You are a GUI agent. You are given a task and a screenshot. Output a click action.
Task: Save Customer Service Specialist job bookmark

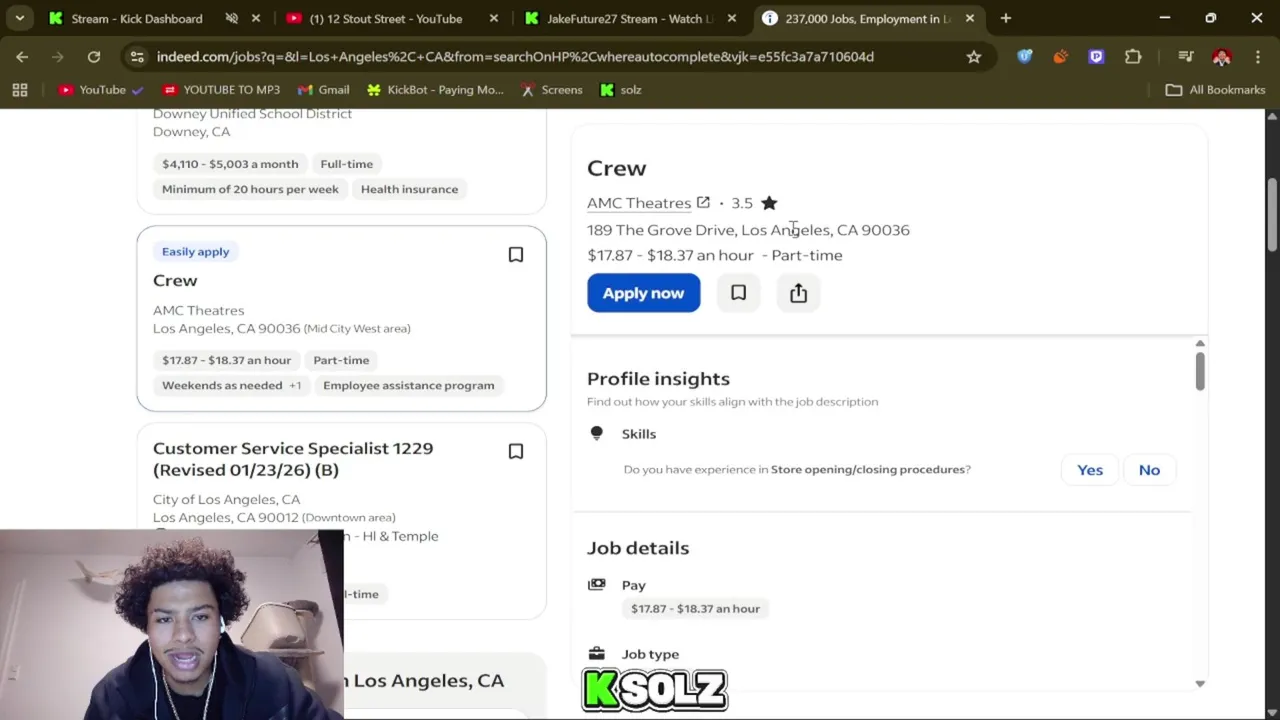coord(516,452)
